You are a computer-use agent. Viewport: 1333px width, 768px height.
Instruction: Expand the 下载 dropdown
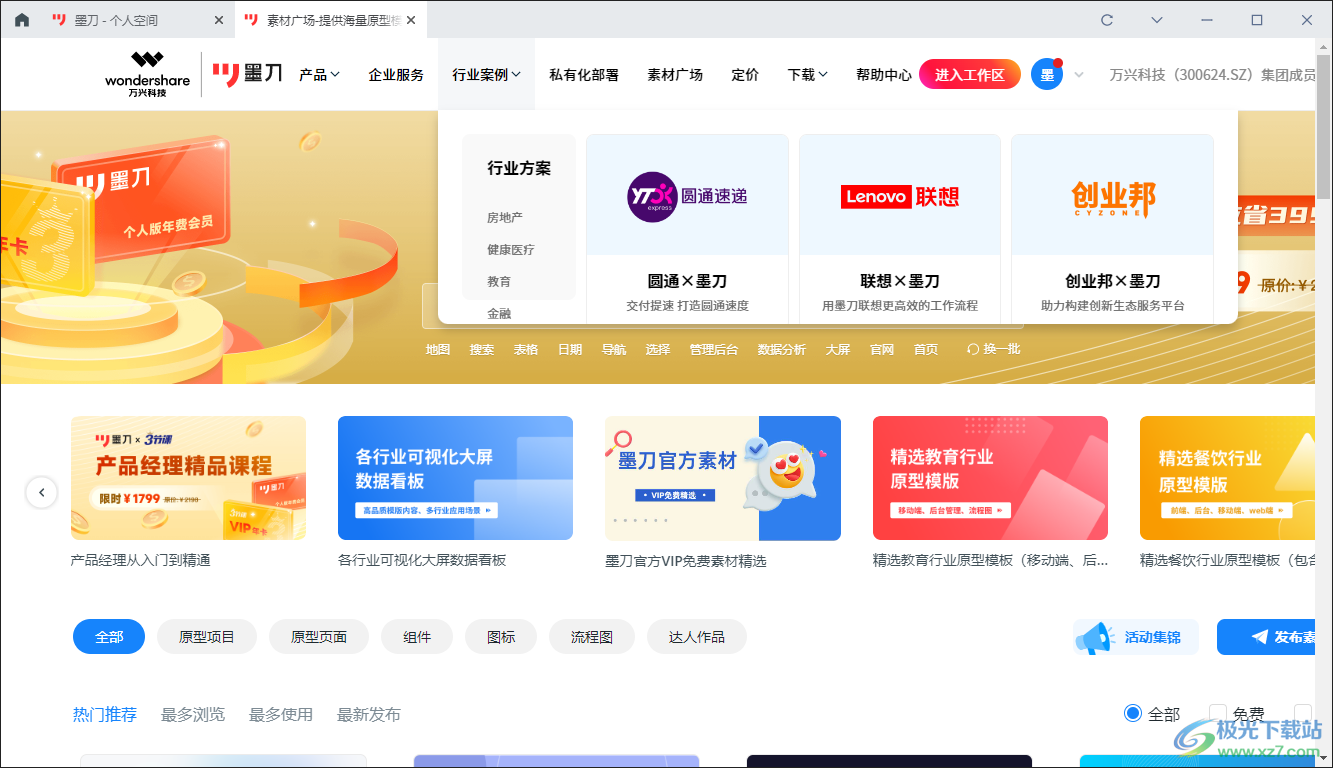tap(807, 73)
